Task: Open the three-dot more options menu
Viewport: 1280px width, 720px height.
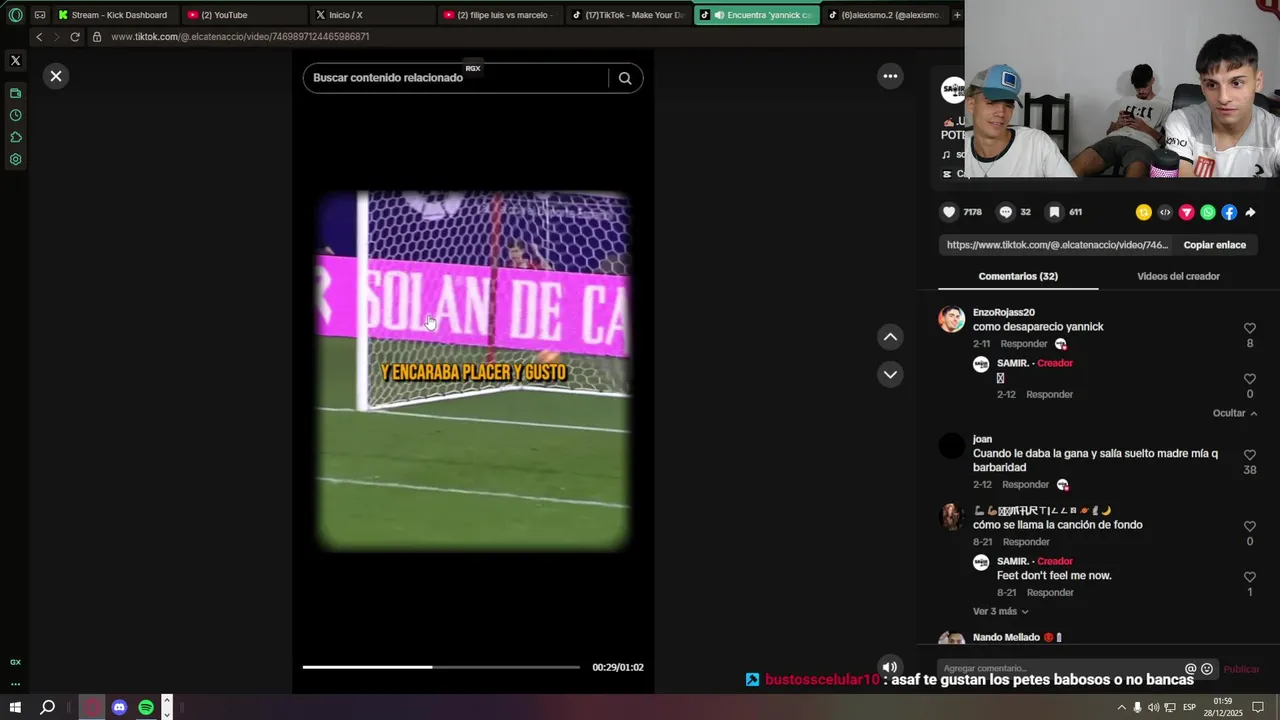Action: [x=890, y=76]
